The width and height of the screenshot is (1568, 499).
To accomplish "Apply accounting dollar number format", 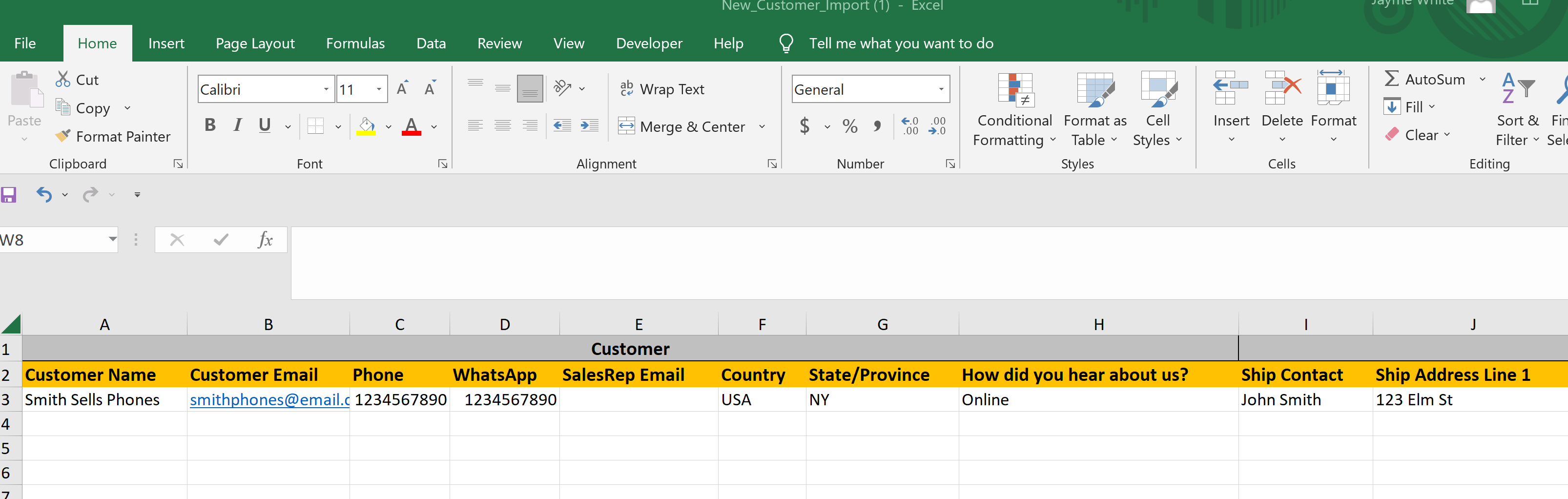I will tap(805, 126).
